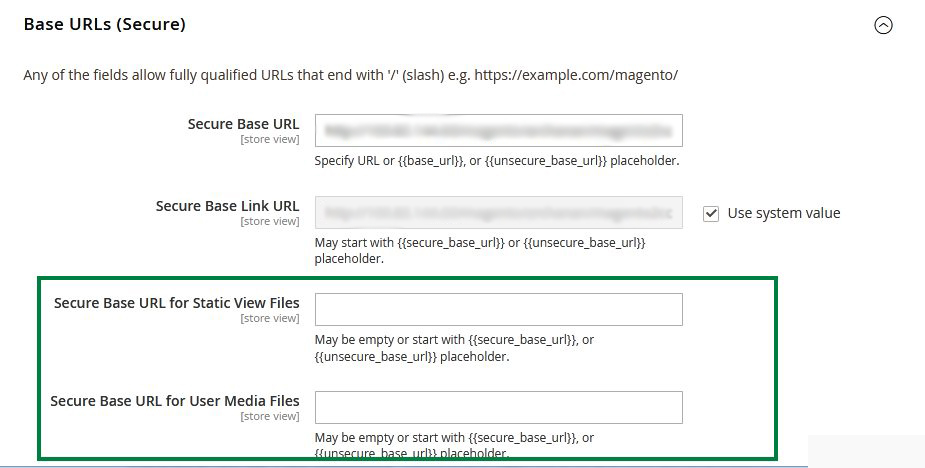This screenshot has width=925, height=468.
Task: Click the store view scope under User Media Files
Action: tap(269, 416)
